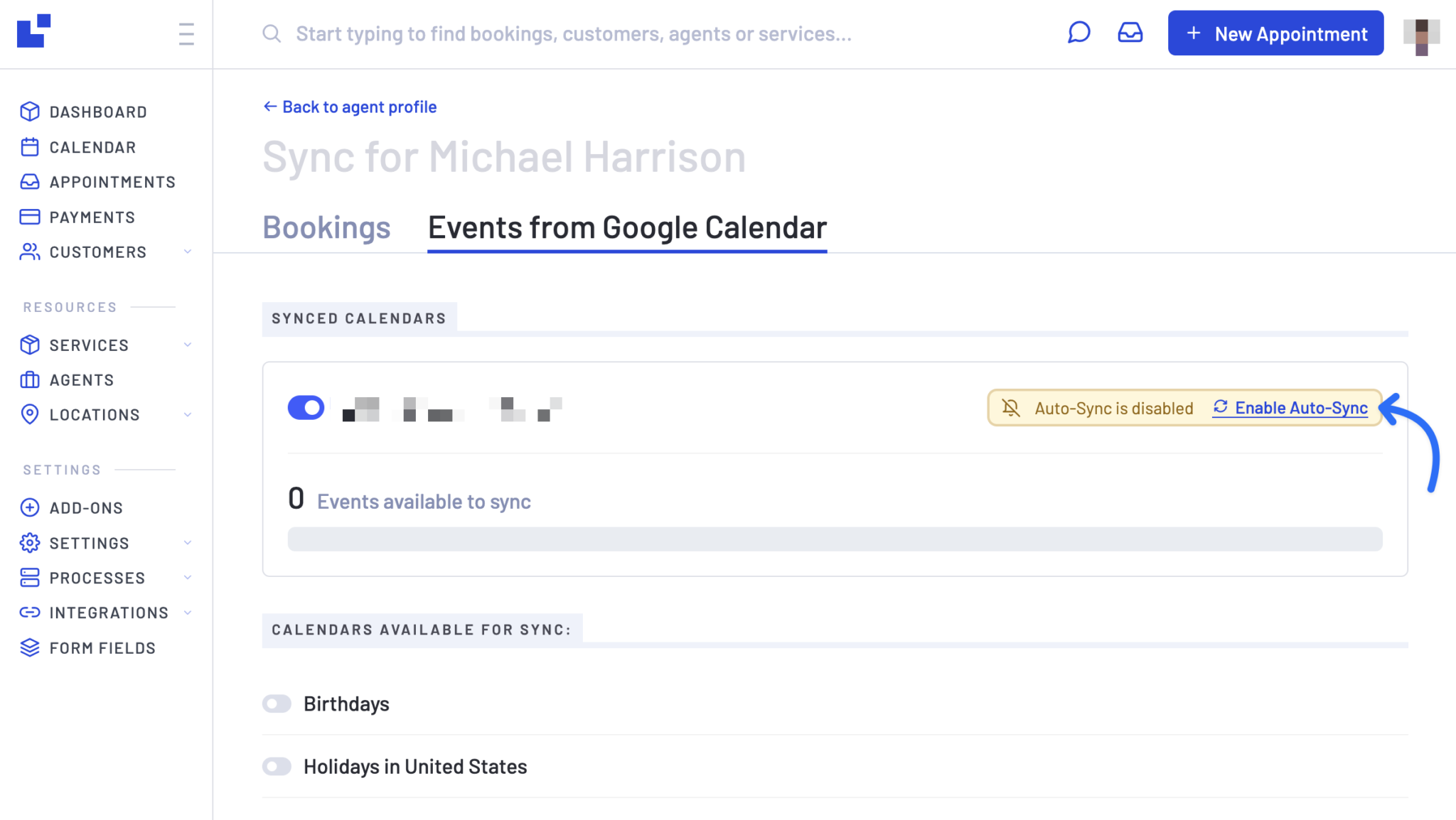Expand the Settings submenu

188,542
